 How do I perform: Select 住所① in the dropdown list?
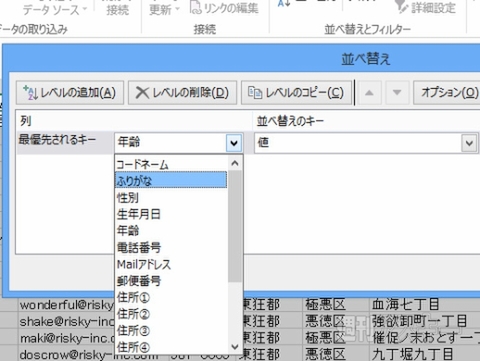click(171, 298)
